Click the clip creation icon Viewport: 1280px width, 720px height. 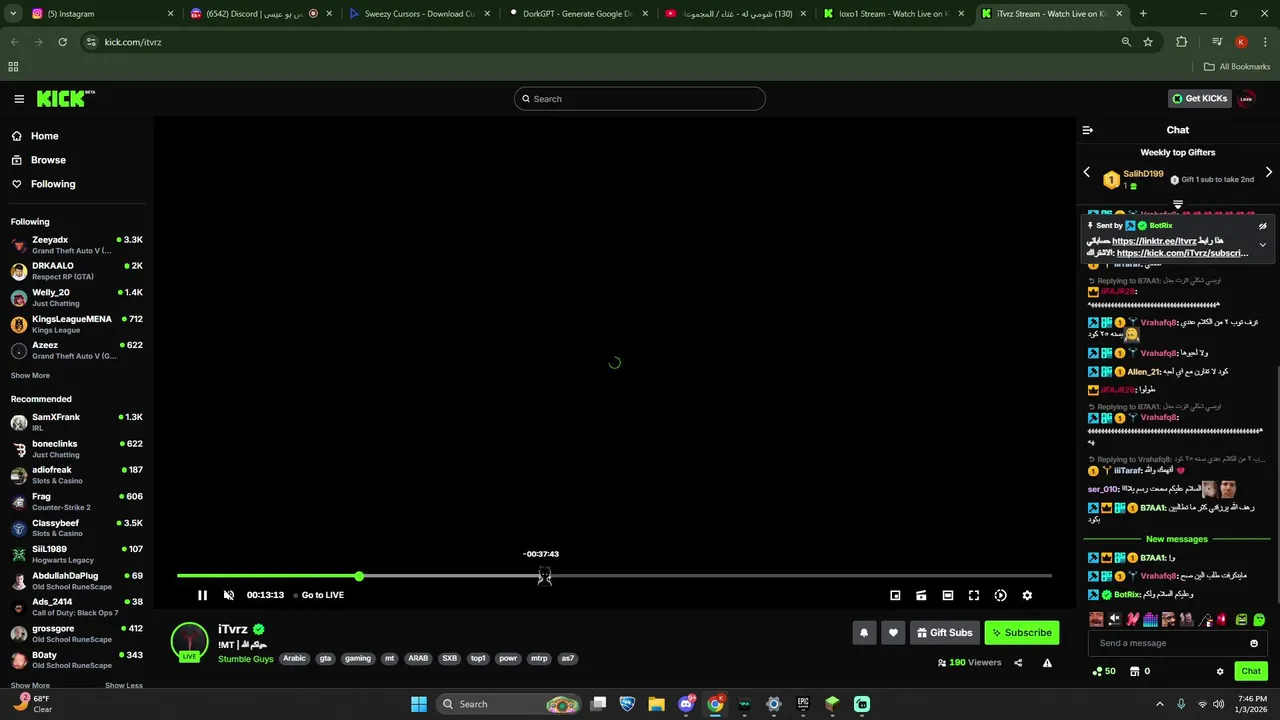click(x=921, y=595)
